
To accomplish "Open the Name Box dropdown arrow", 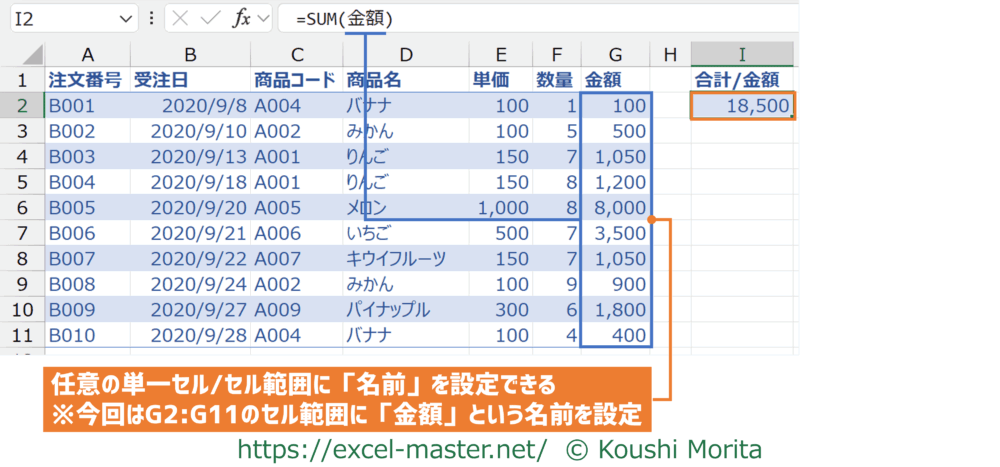I will click(125, 18).
